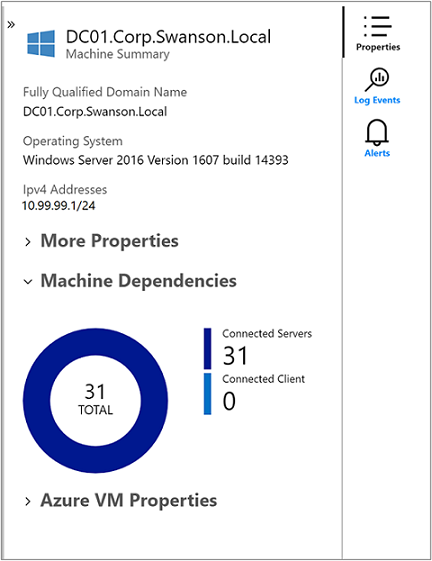Expand the Azure VM Properties chevron
The height and width of the screenshot is (561, 432).
[28, 502]
